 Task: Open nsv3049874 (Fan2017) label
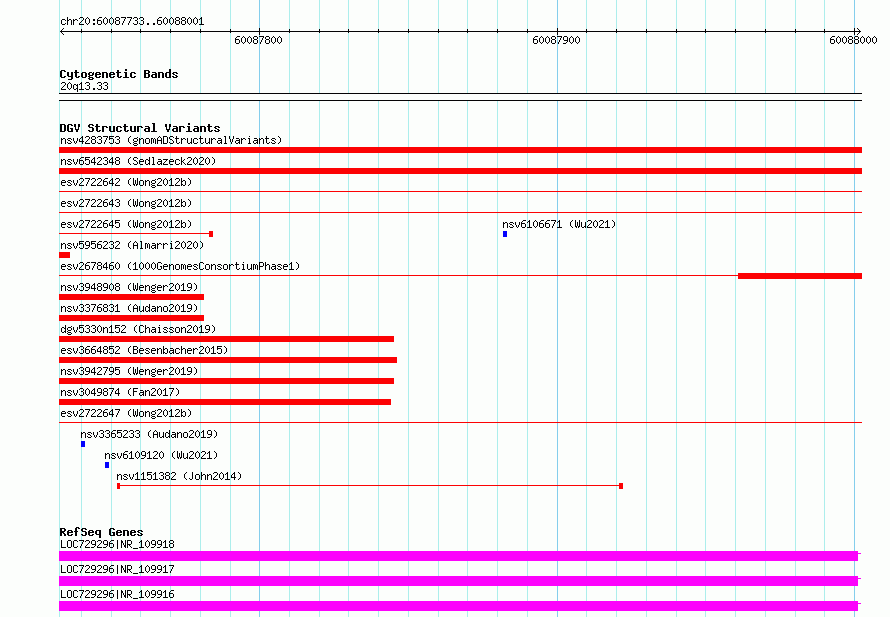pos(120,392)
